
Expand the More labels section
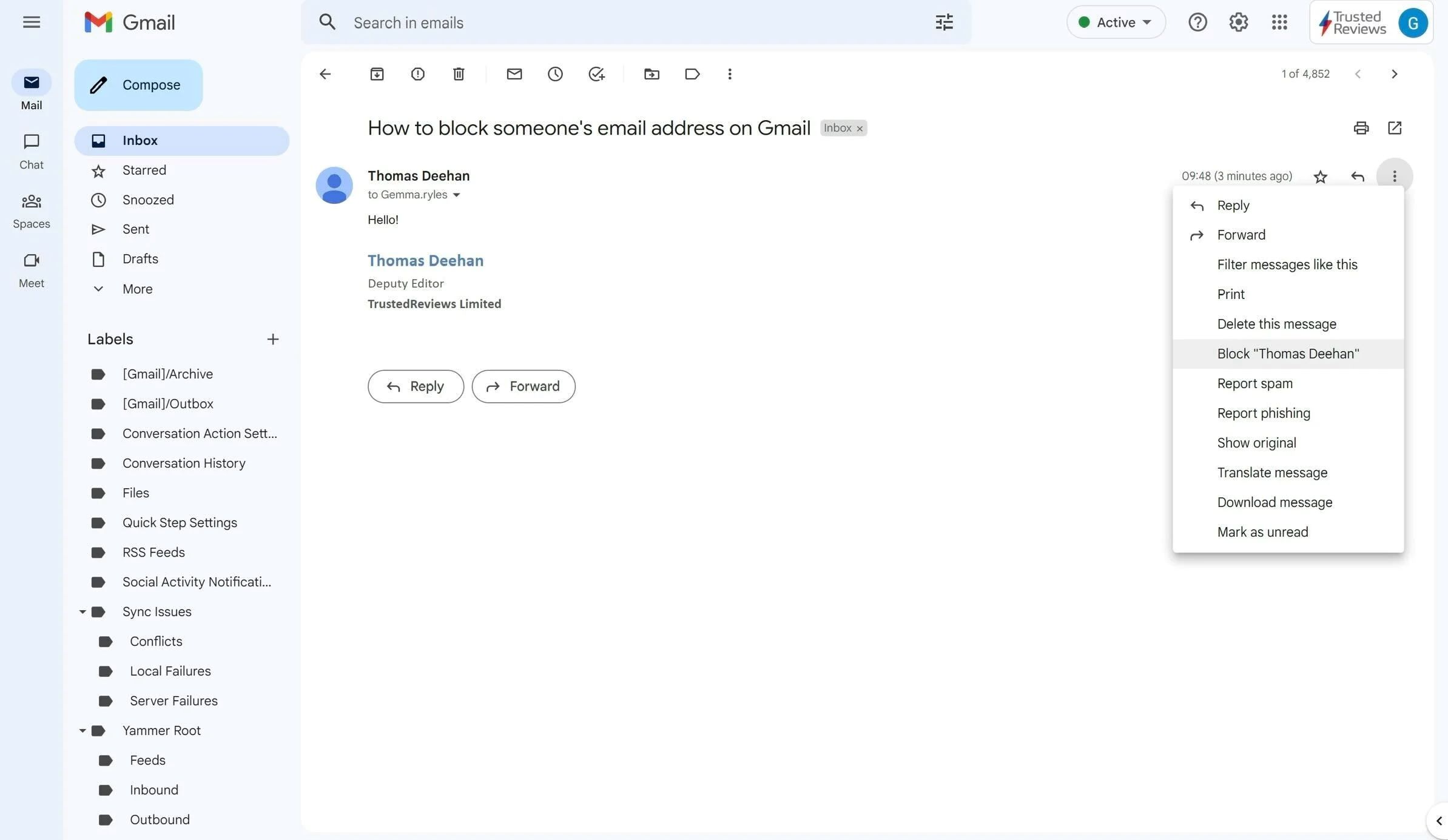point(136,289)
